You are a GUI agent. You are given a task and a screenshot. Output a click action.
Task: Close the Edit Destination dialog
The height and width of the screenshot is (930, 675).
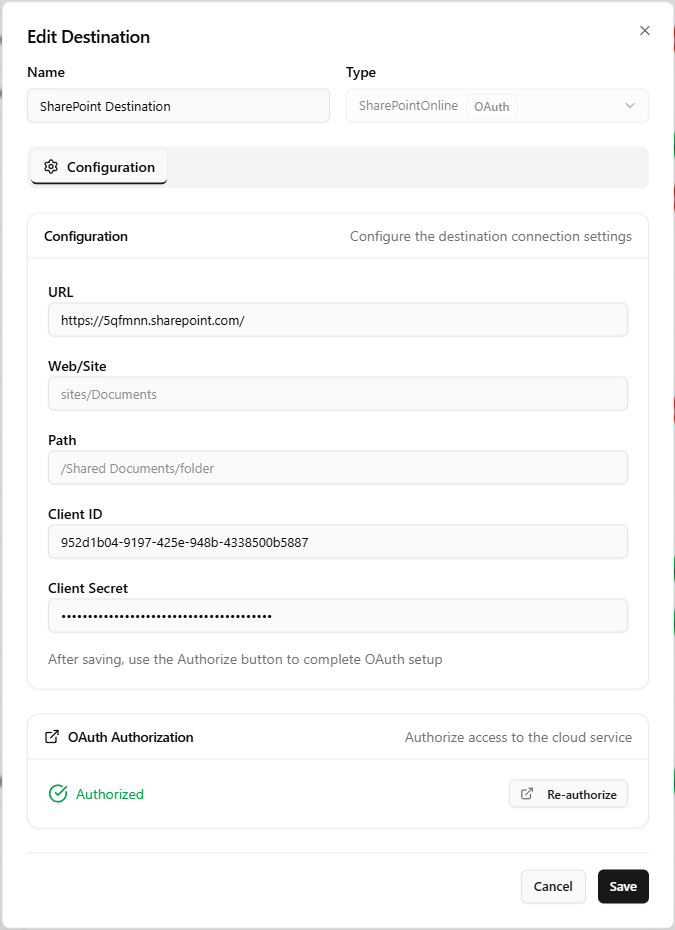click(x=645, y=31)
